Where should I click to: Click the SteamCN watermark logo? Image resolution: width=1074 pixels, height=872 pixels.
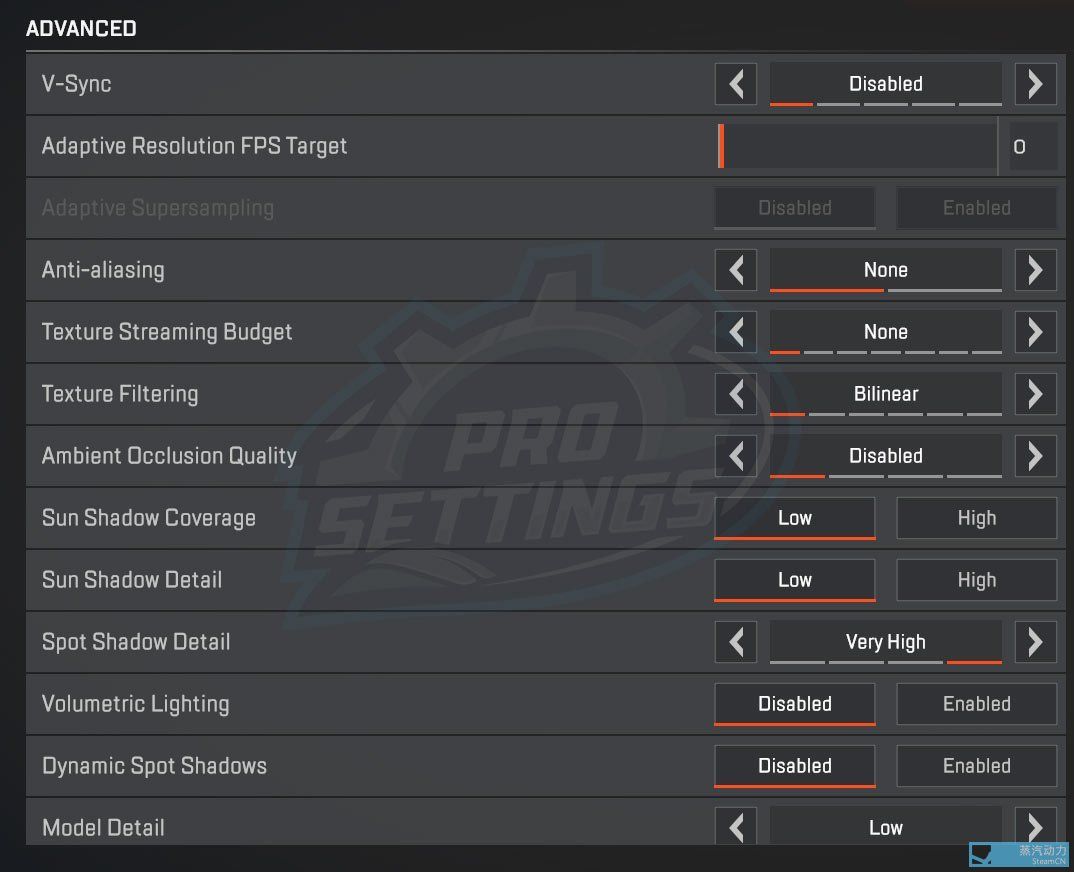(x=1019, y=855)
